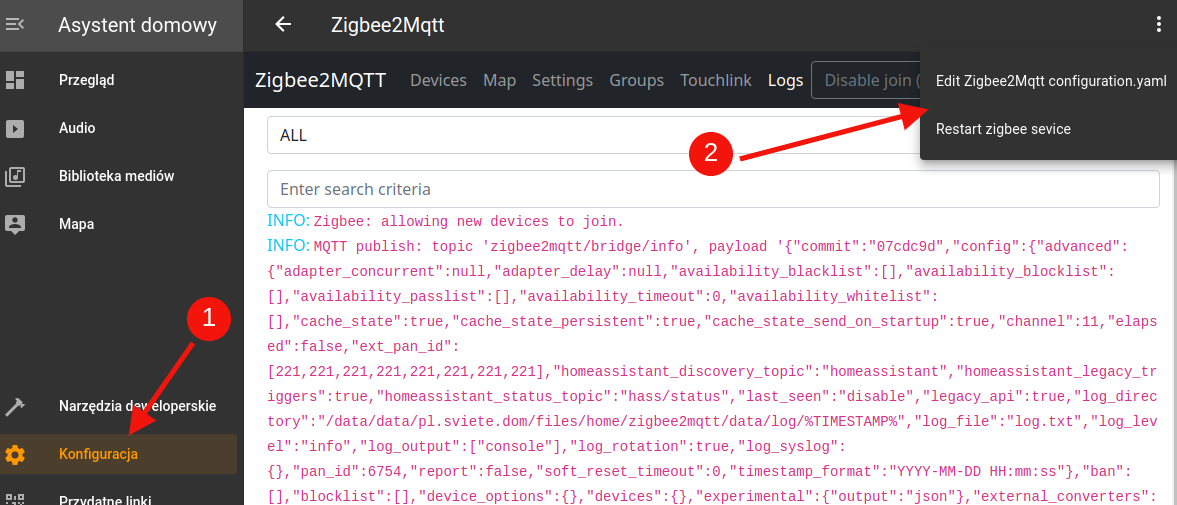Screen dimensions: 1177x505
Task: Click the Przegląd dashboard icon
Action: click(x=15, y=80)
